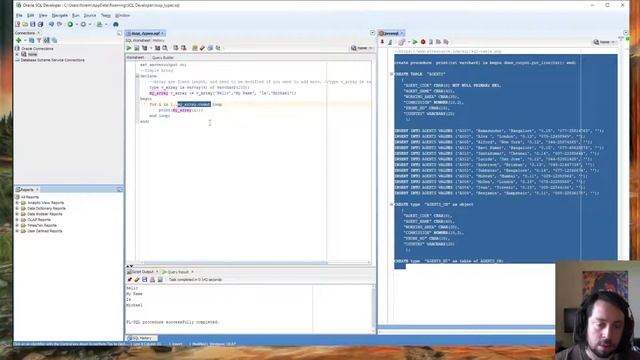Click the red pin icon in Script Output
Screen dimensions: 640x360
click(x=129, y=280)
